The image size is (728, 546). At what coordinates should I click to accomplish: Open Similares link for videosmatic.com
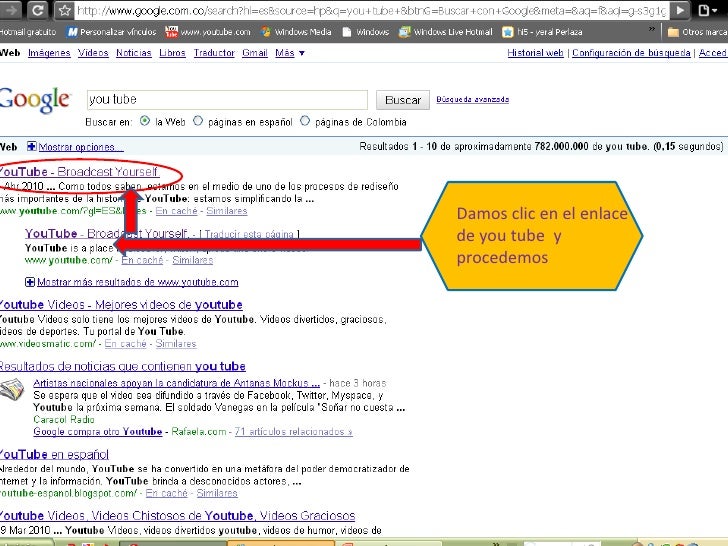click(176, 344)
